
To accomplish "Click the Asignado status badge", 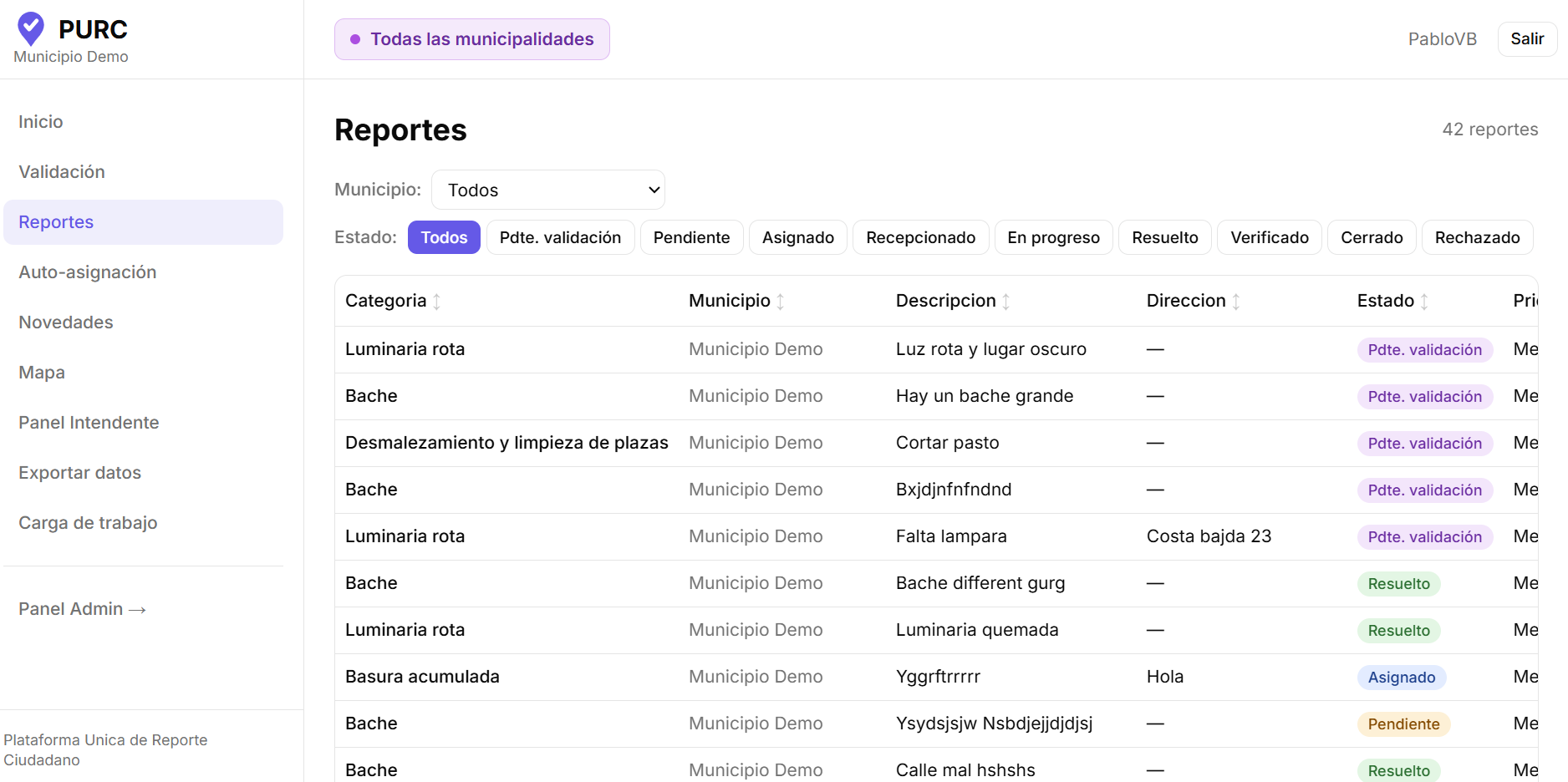I will point(1402,678).
